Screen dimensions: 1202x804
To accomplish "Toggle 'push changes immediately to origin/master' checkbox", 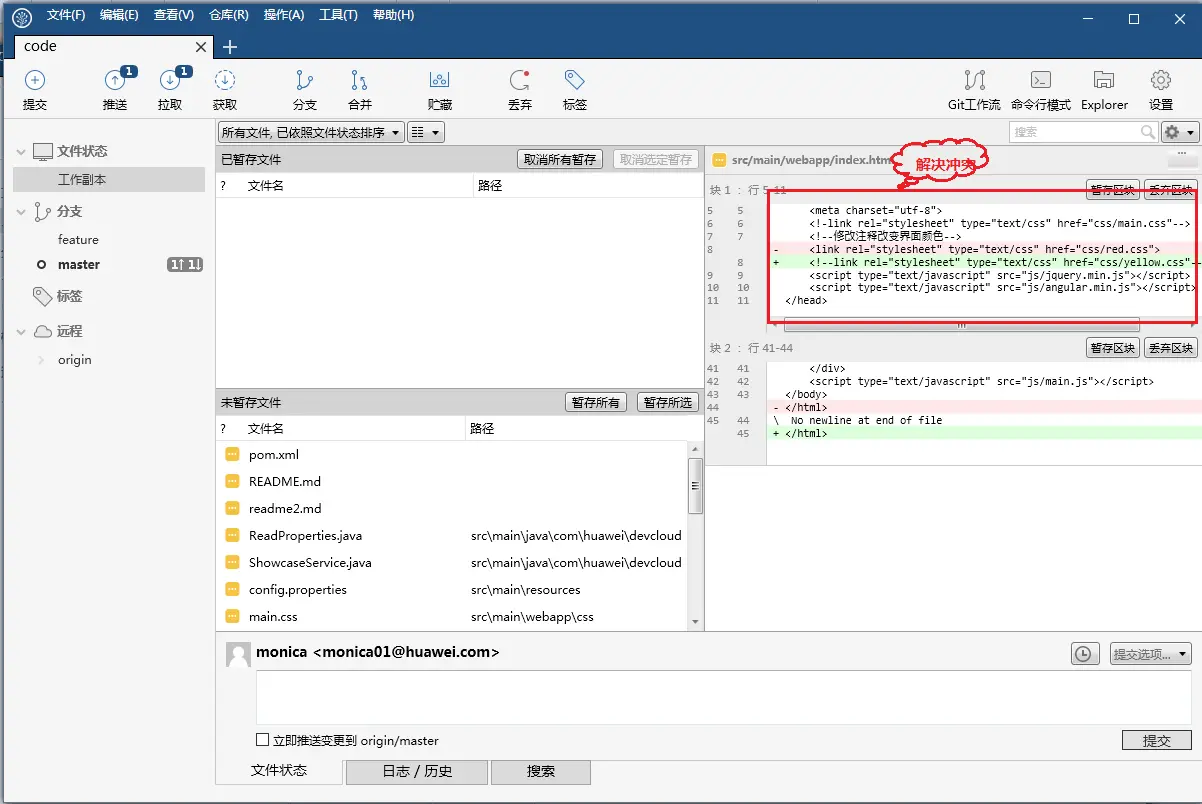I will [x=262, y=740].
